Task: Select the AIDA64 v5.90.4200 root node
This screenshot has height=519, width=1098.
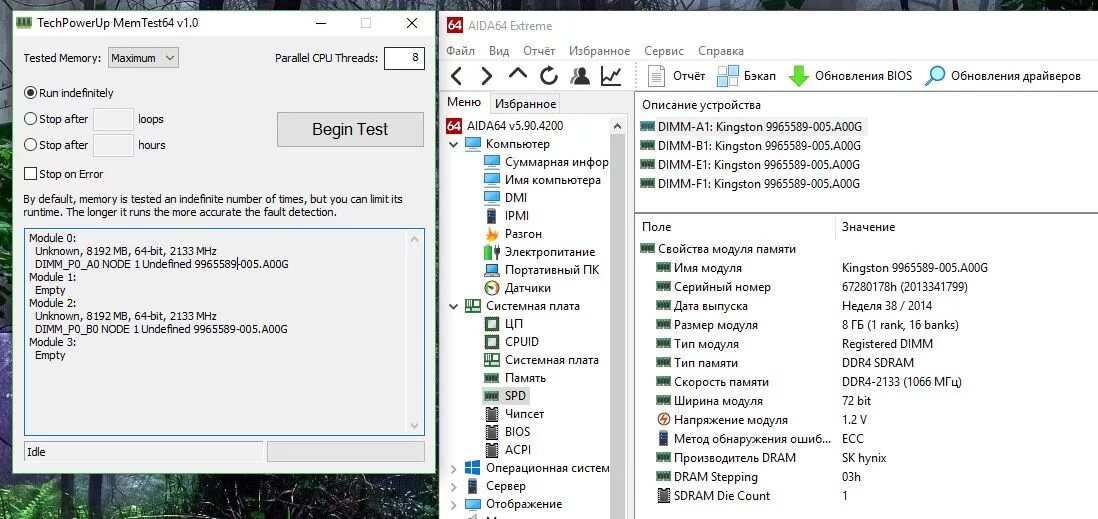Action: (505, 126)
